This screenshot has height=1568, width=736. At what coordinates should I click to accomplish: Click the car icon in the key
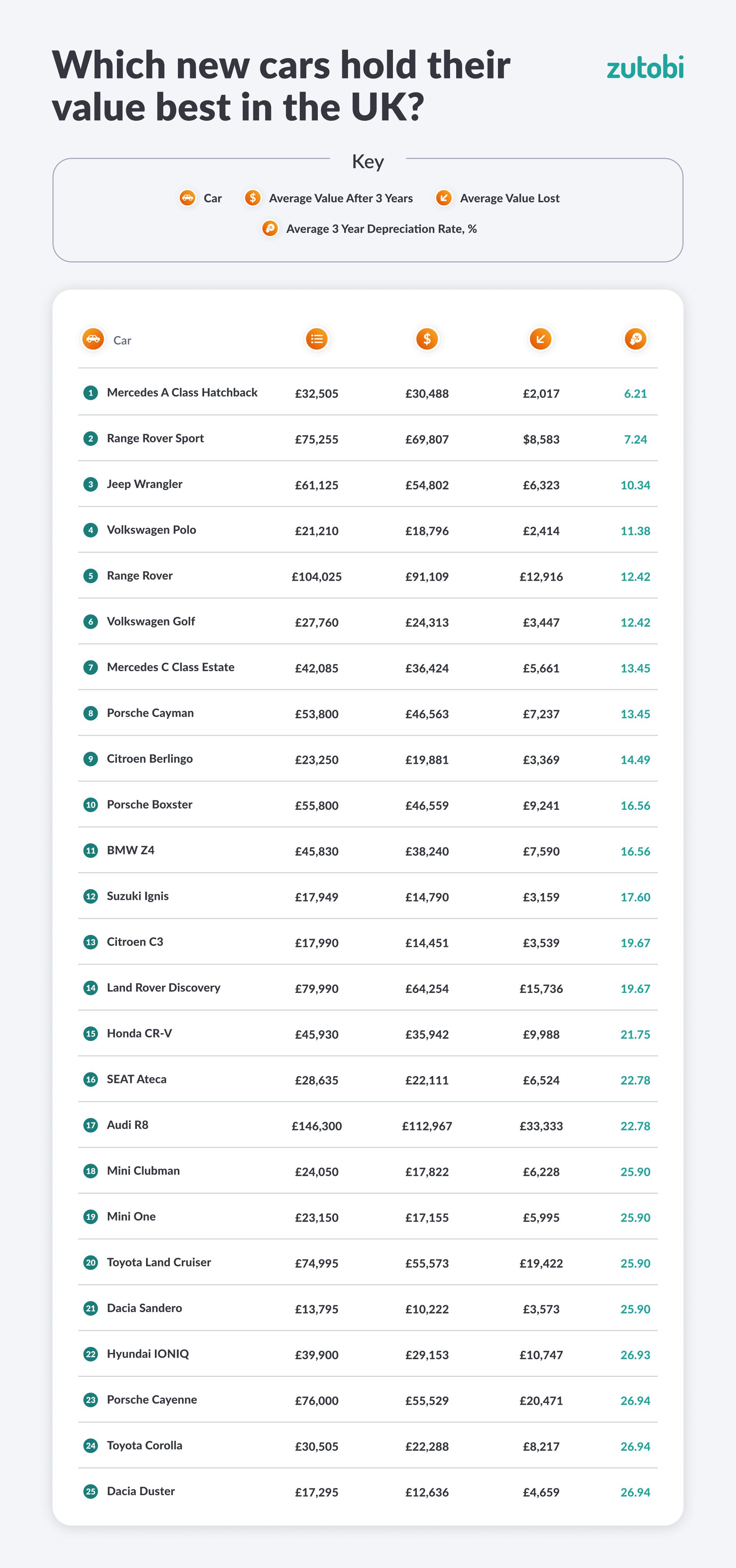(187, 198)
